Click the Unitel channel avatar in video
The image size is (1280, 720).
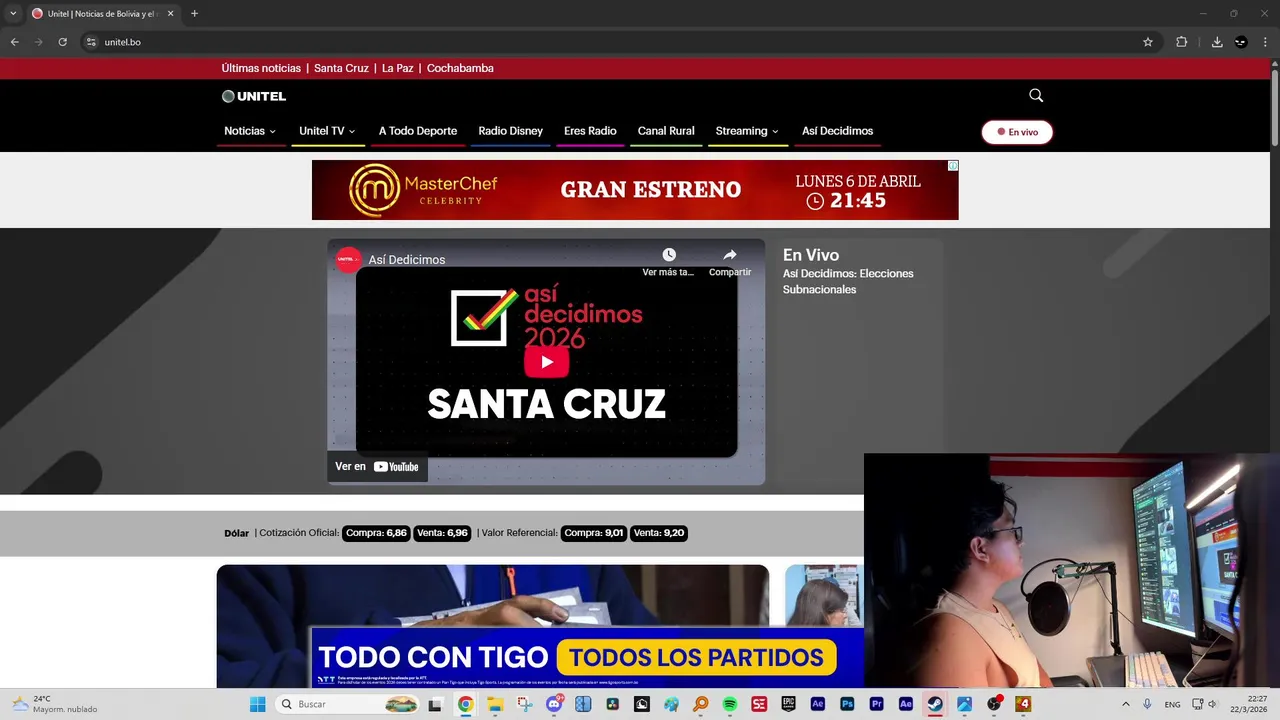[x=348, y=259]
